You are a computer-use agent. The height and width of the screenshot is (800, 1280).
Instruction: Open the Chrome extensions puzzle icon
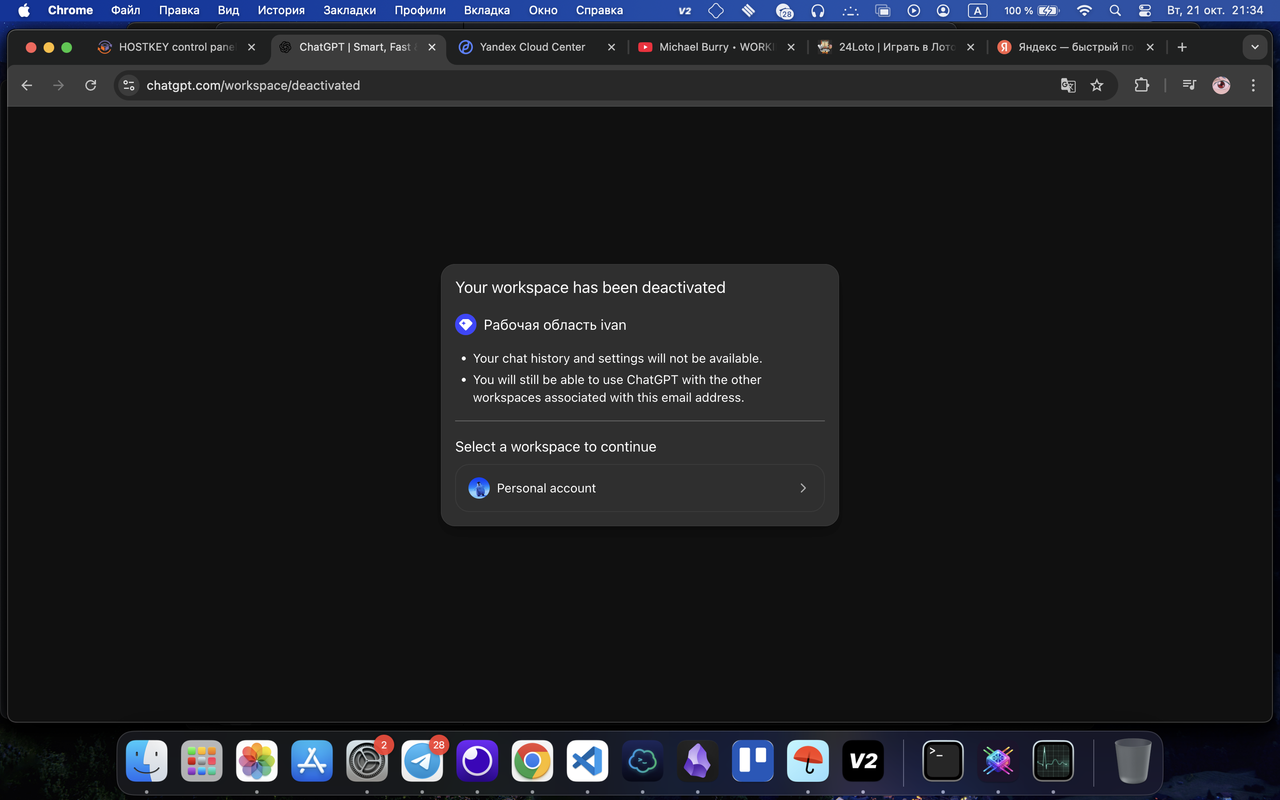pyautogui.click(x=1142, y=85)
